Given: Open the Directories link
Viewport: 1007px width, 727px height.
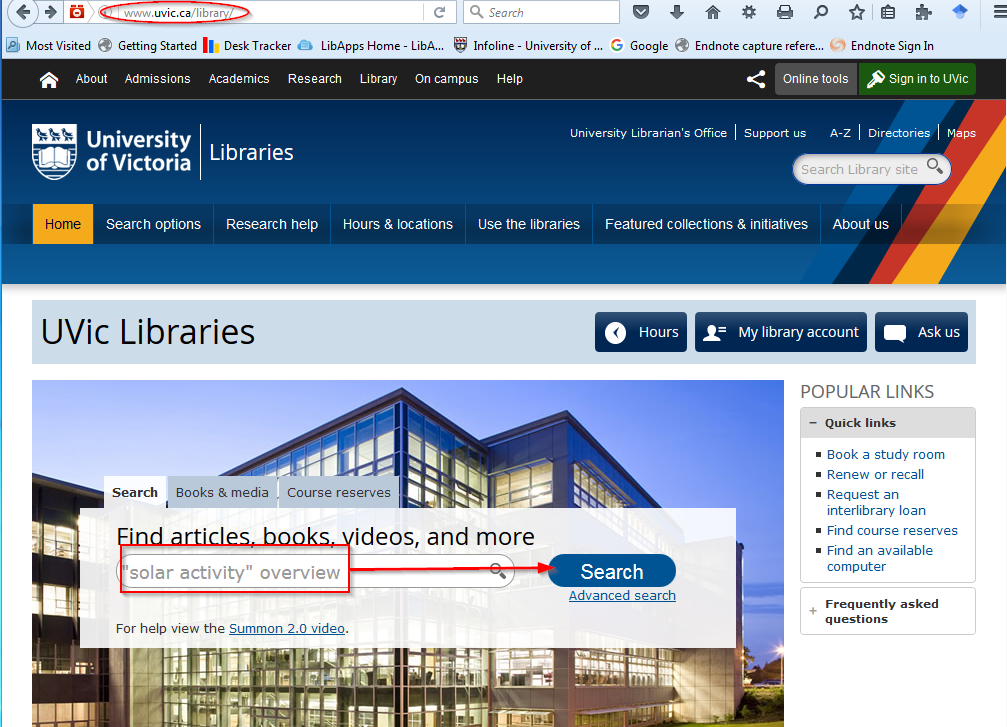Looking at the screenshot, I should 898,133.
